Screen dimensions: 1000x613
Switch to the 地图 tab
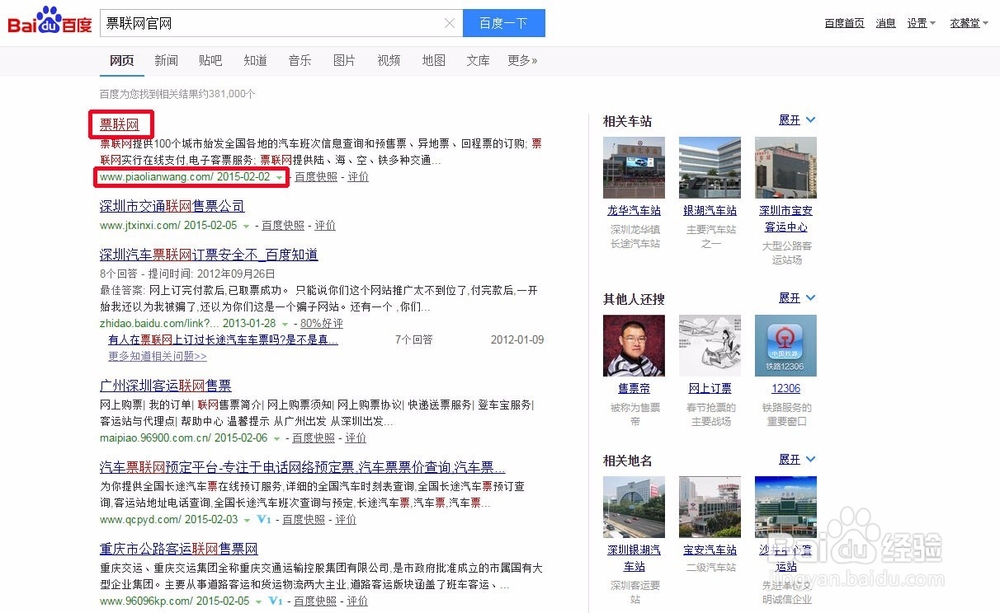tap(434, 61)
